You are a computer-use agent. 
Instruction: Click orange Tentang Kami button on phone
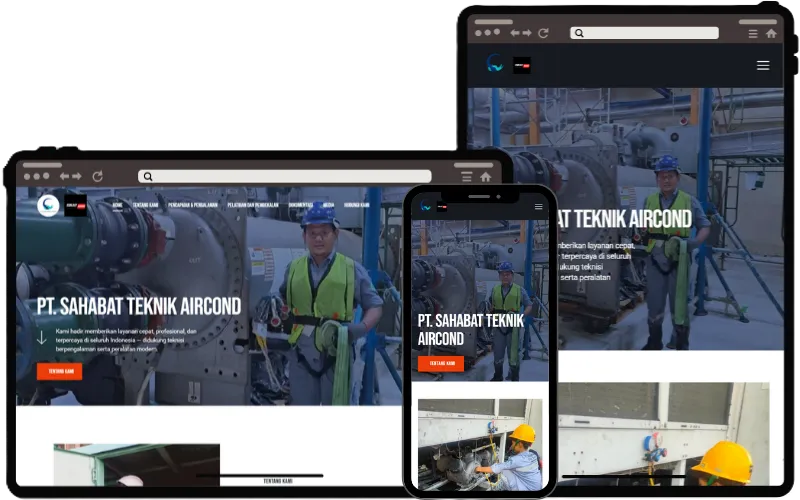pyautogui.click(x=441, y=364)
